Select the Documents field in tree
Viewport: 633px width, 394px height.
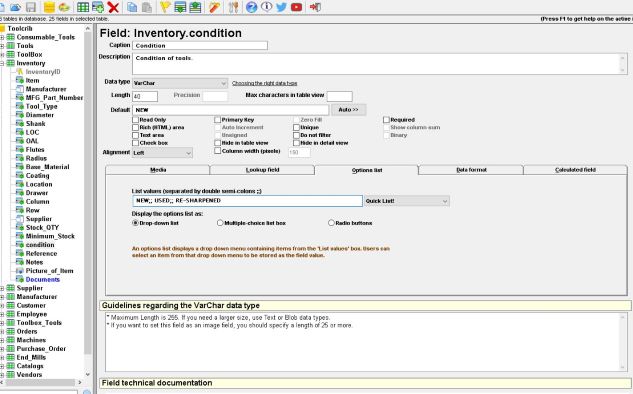pos(42,279)
